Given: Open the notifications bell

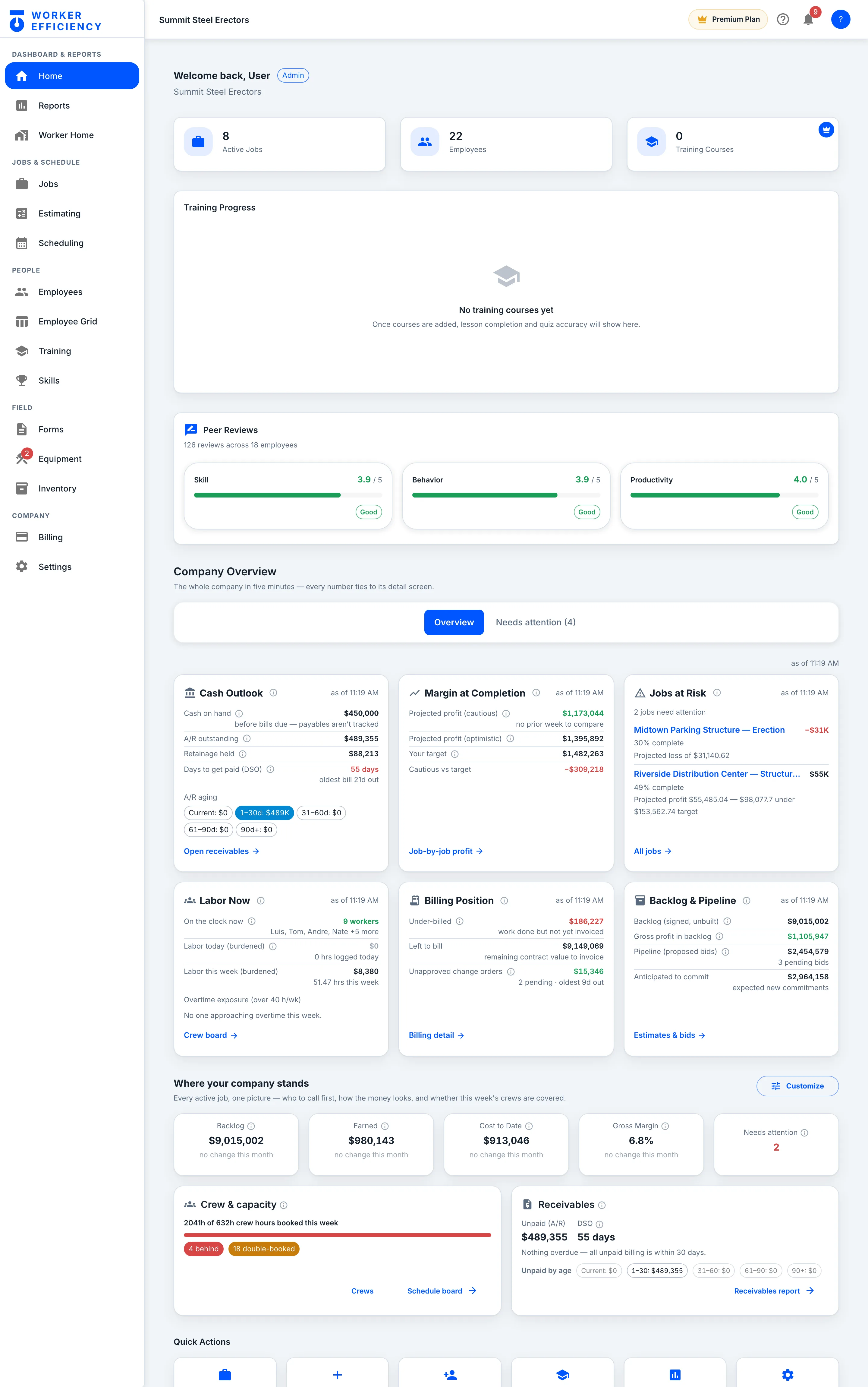Looking at the screenshot, I should click(808, 20).
